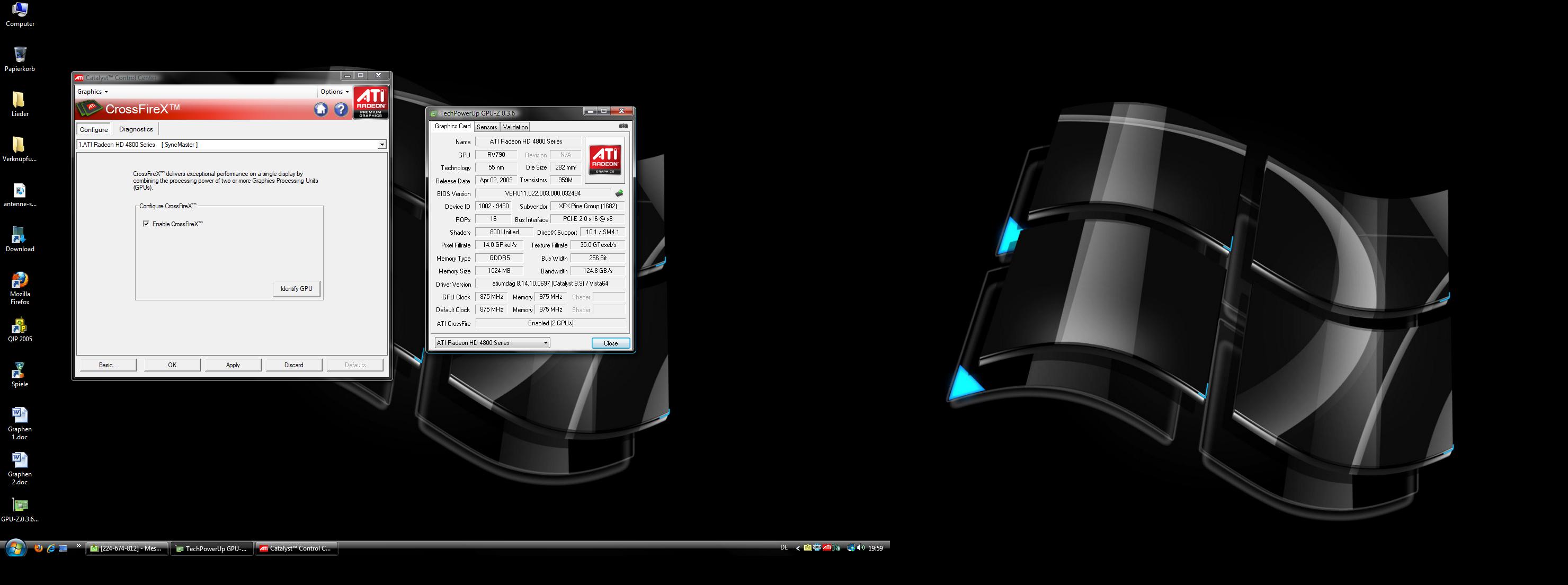The width and height of the screenshot is (1568, 585).
Task: Open the GPU-Z.0.3.6 desktop file icon
Action: click(x=20, y=506)
